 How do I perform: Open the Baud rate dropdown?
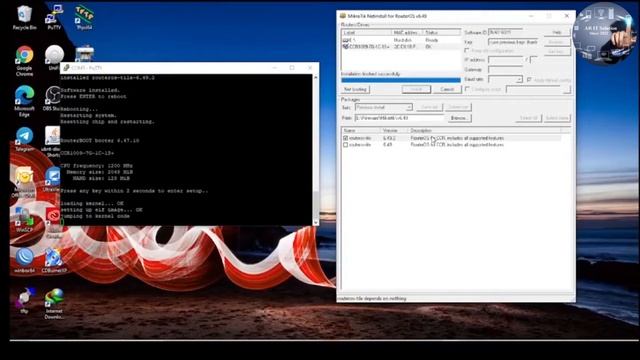pos(519,79)
